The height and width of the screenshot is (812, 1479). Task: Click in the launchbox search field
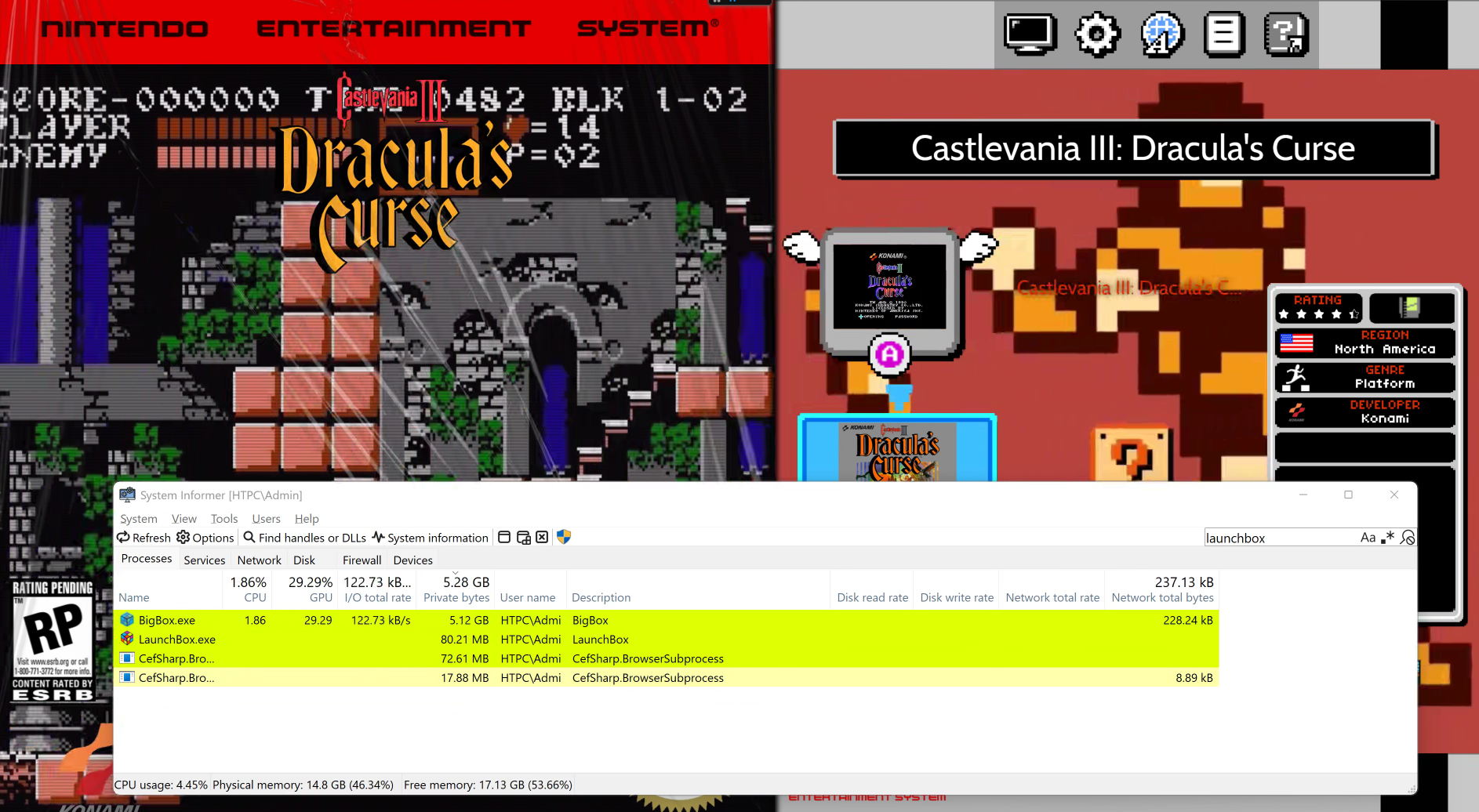1278,538
